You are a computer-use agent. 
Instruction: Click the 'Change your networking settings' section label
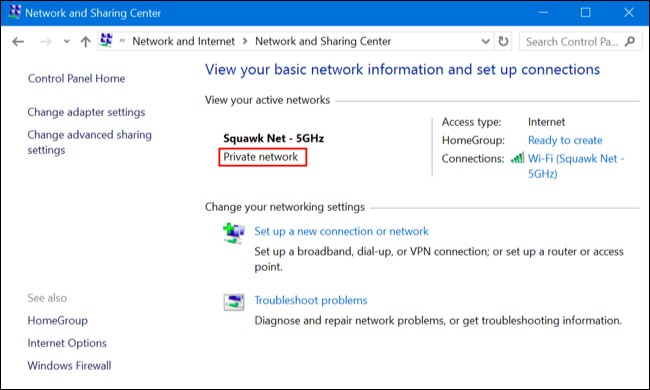(x=285, y=207)
